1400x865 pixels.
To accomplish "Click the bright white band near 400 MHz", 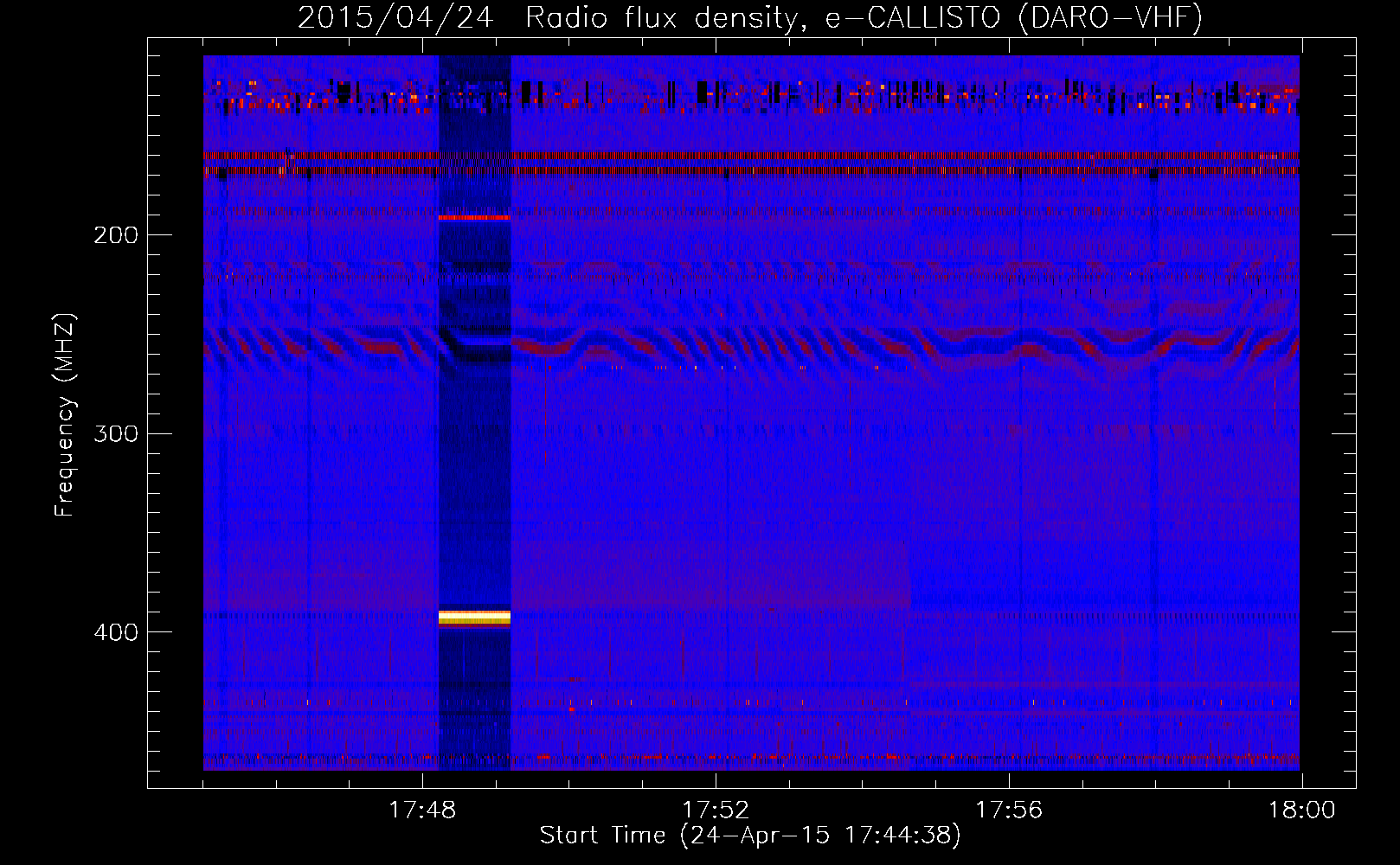I will point(474,617).
